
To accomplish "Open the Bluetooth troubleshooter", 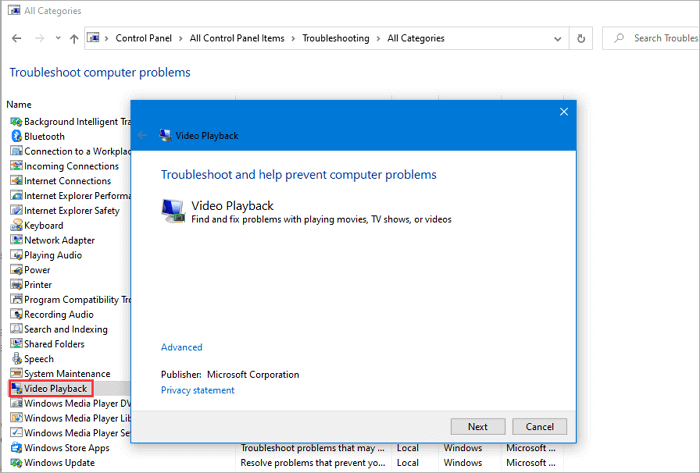I will pyautogui.click(x=44, y=136).
